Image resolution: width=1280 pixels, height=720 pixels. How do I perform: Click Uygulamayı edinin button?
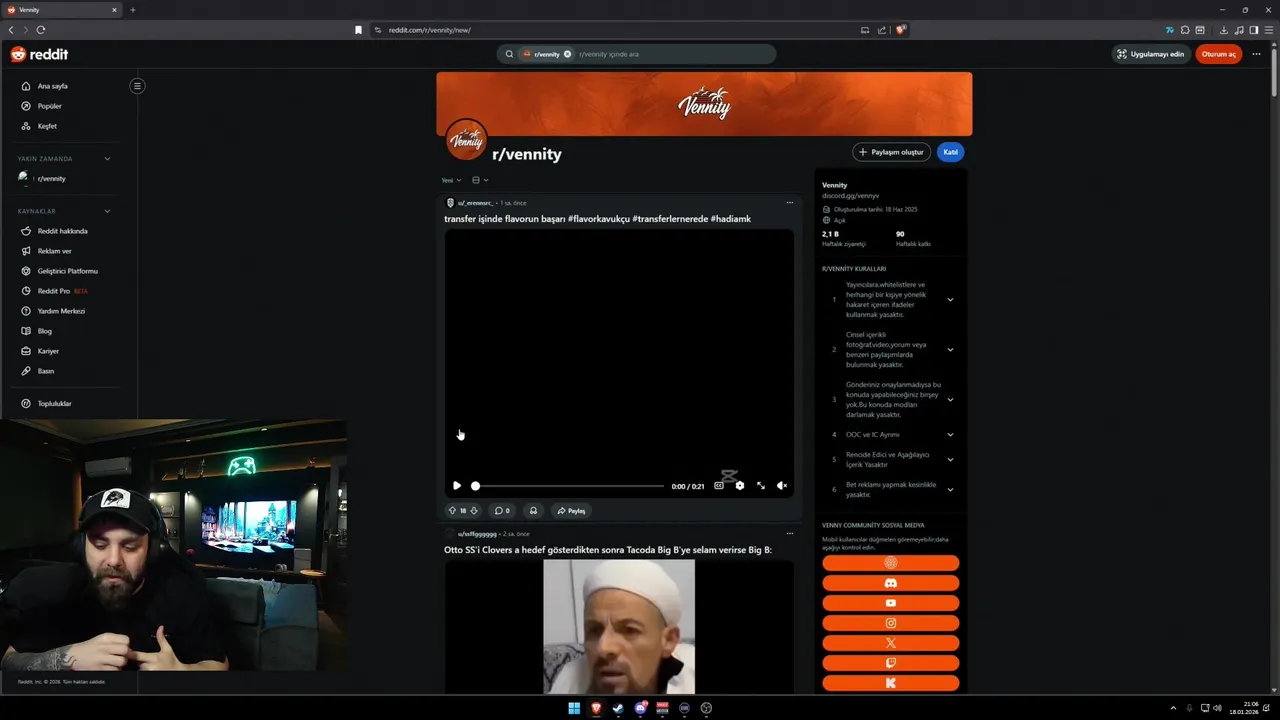point(1151,54)
